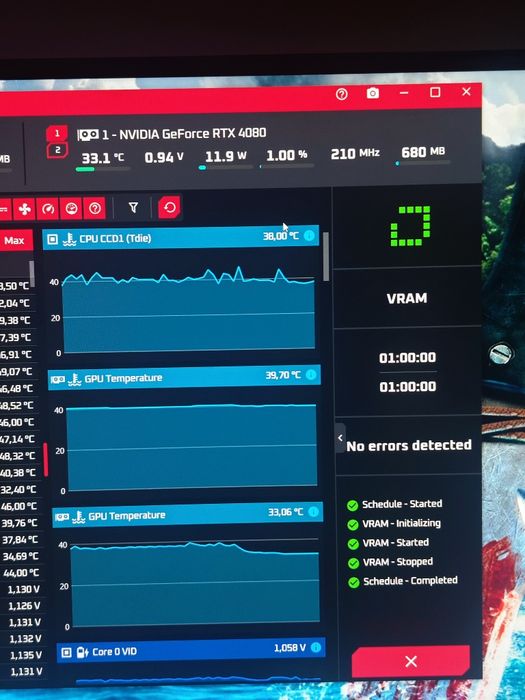Screen dimensions: 525x700
Task: Click the first gauge toolbar icon beside the fan
Action: click(48, 208)
